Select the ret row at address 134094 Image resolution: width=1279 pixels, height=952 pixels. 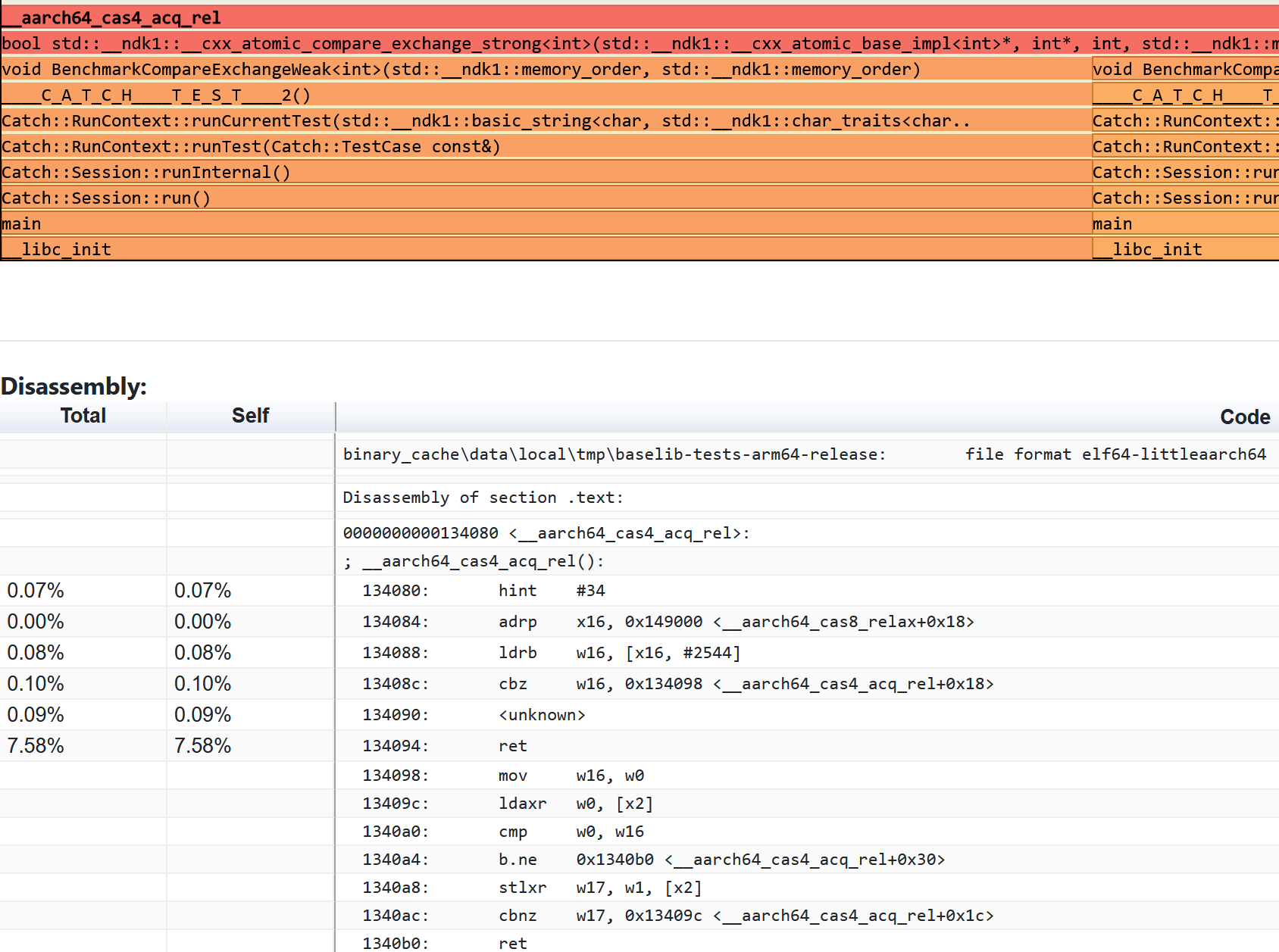512,746
